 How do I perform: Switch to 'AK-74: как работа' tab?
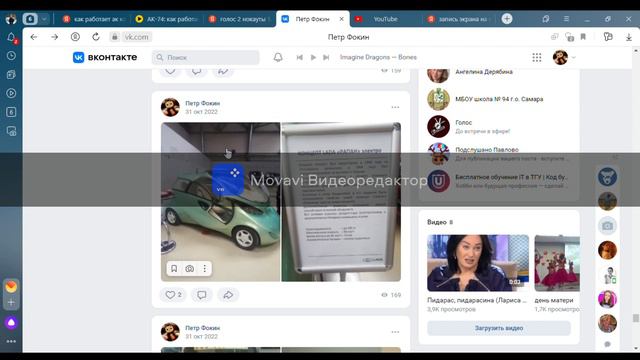click(167, 19)
